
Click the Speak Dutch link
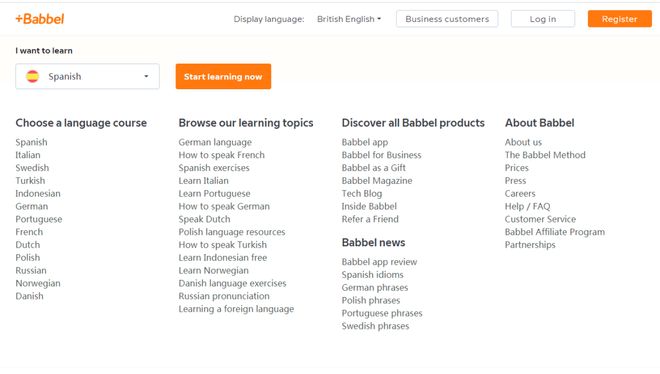coord(205,219)
